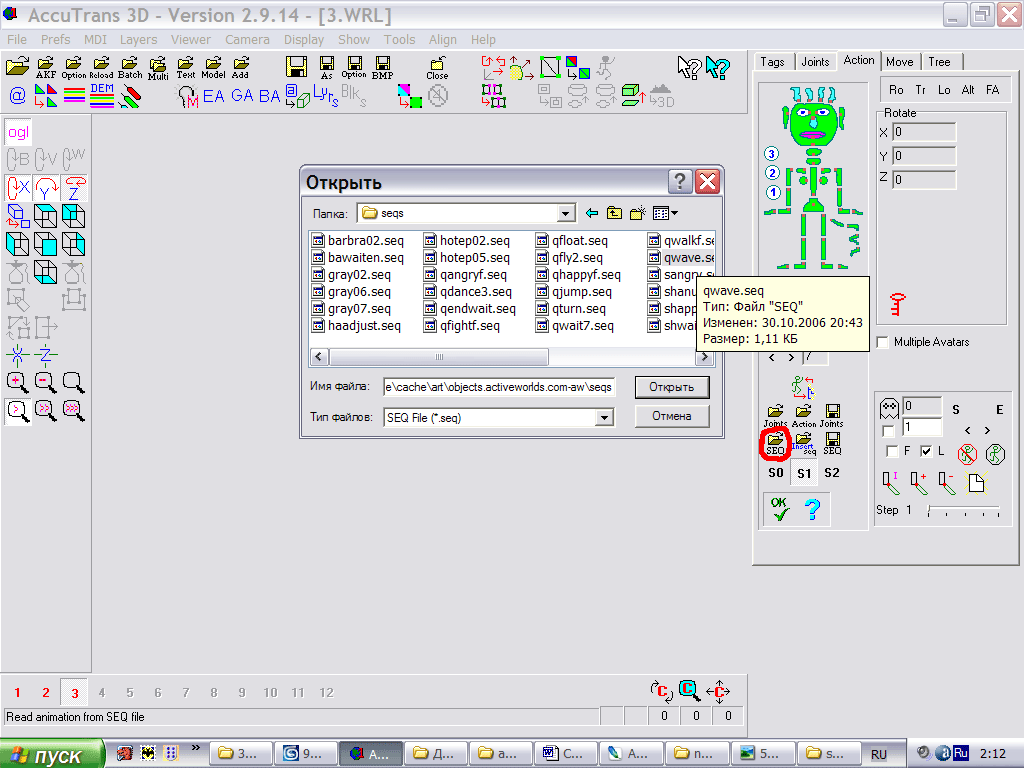Click the open SEQ file icon
Image resolution: width=1024 pixels, height=768 pixels.
pos(775,443)
